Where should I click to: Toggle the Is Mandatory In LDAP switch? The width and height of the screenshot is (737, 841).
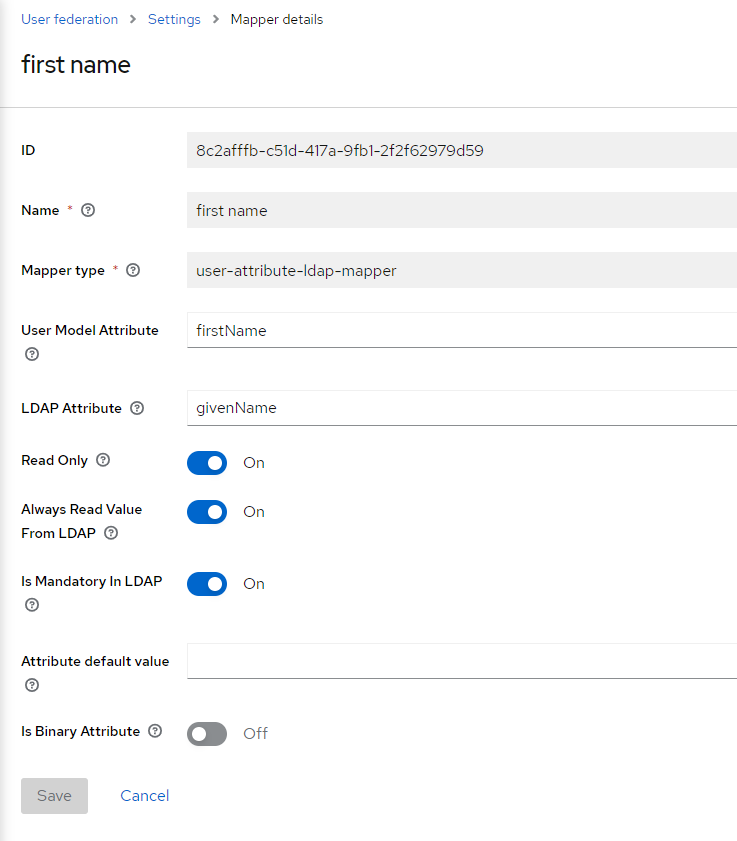tap(207, 584)
